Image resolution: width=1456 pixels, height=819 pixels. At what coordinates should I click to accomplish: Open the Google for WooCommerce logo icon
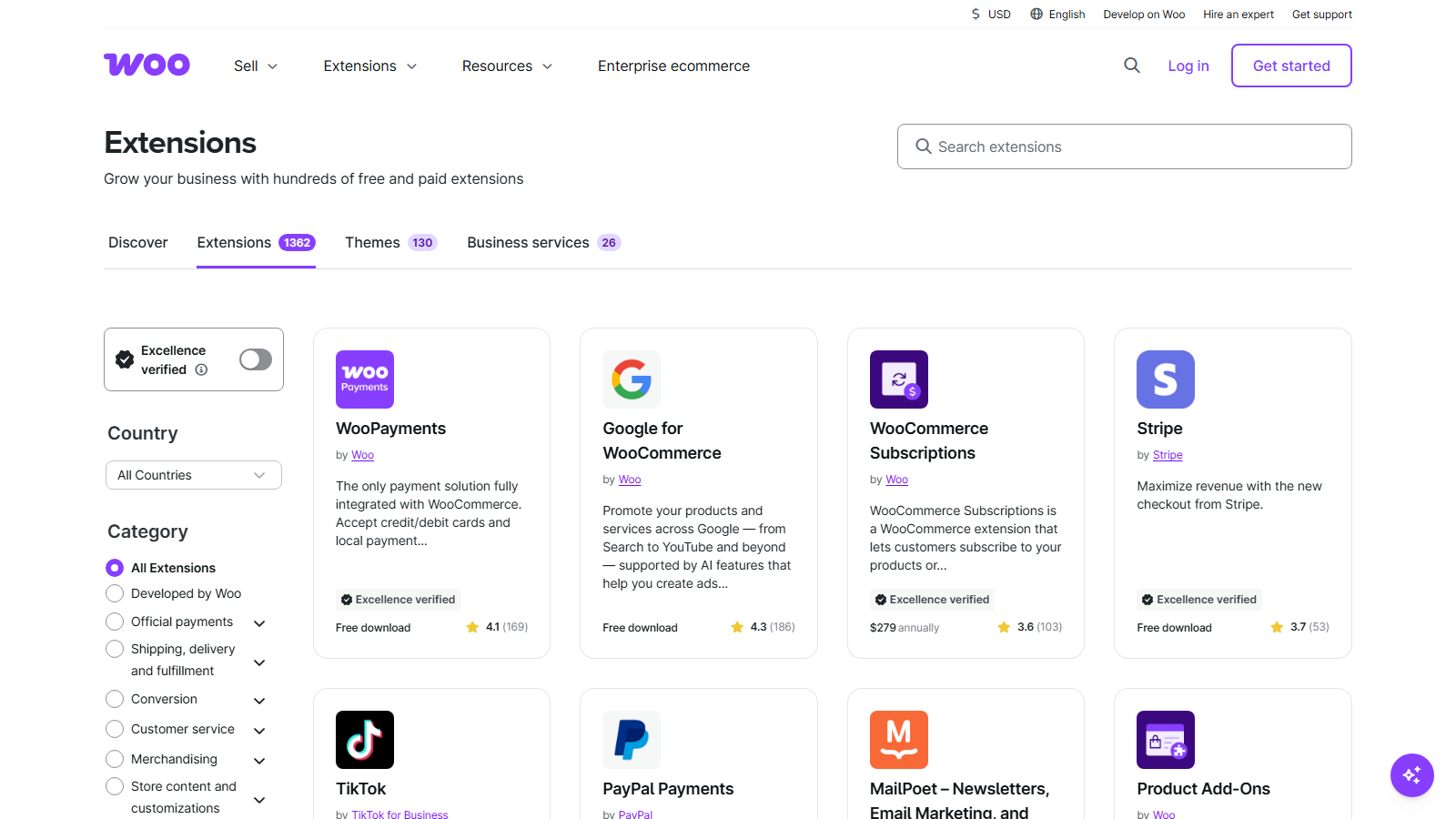632,379
